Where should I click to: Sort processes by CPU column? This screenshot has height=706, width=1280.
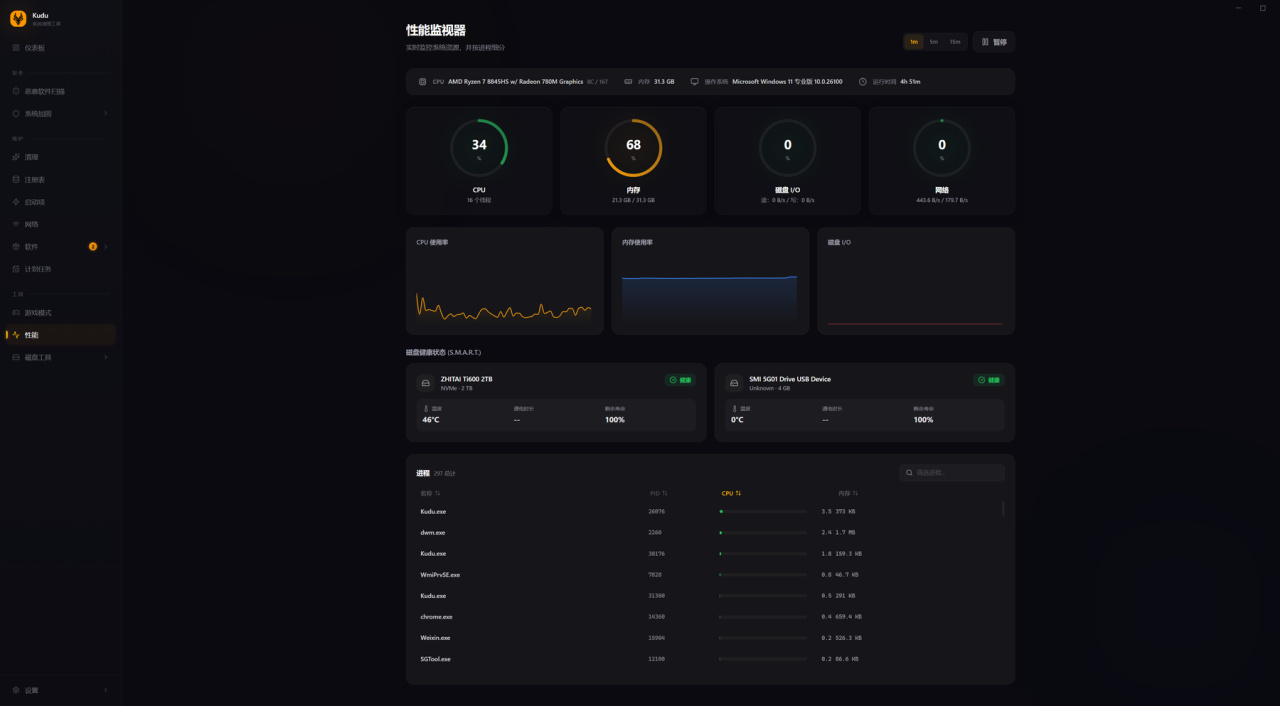click(731, 493)
